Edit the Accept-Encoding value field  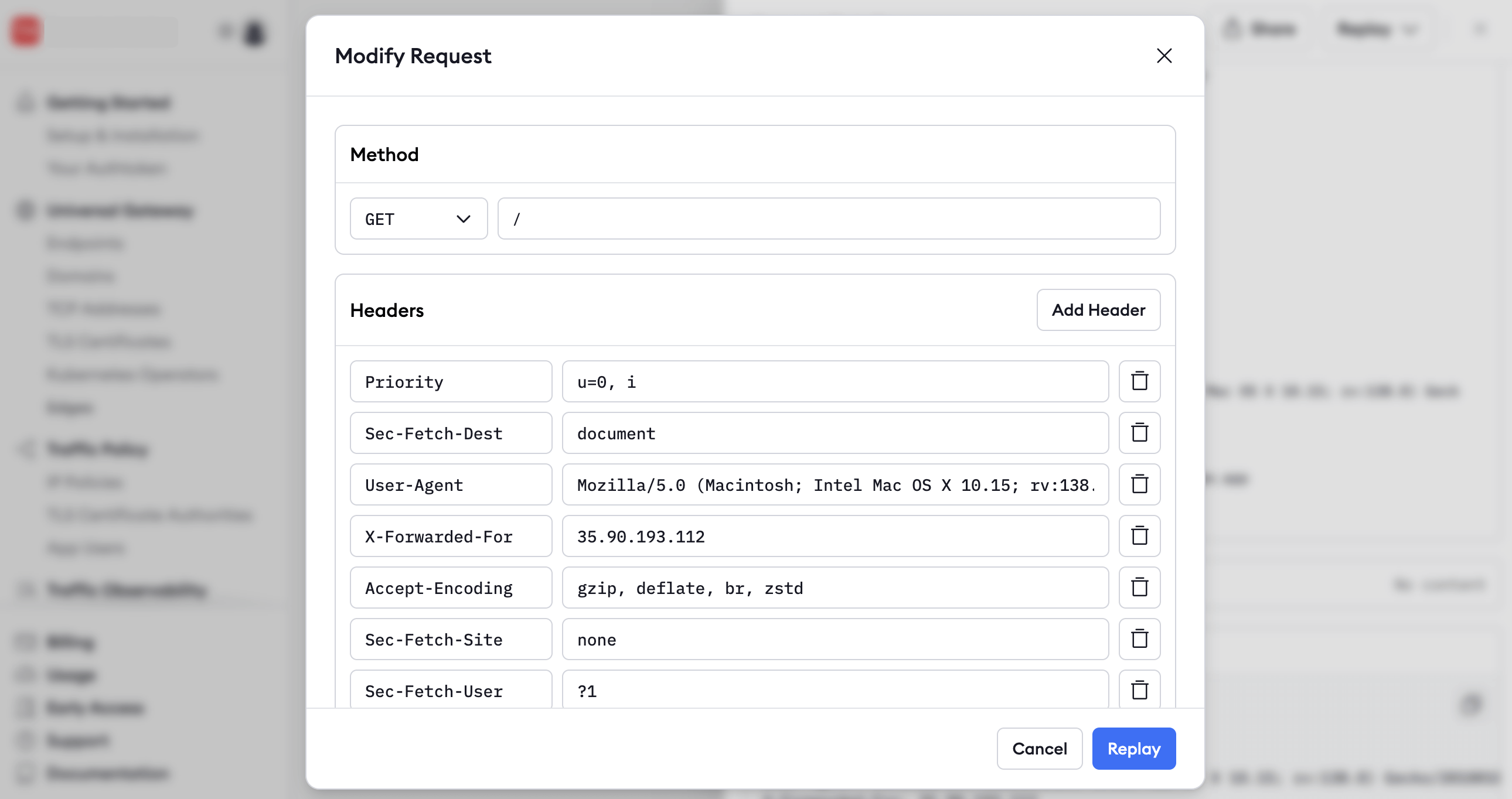click(x=834, y=587)
